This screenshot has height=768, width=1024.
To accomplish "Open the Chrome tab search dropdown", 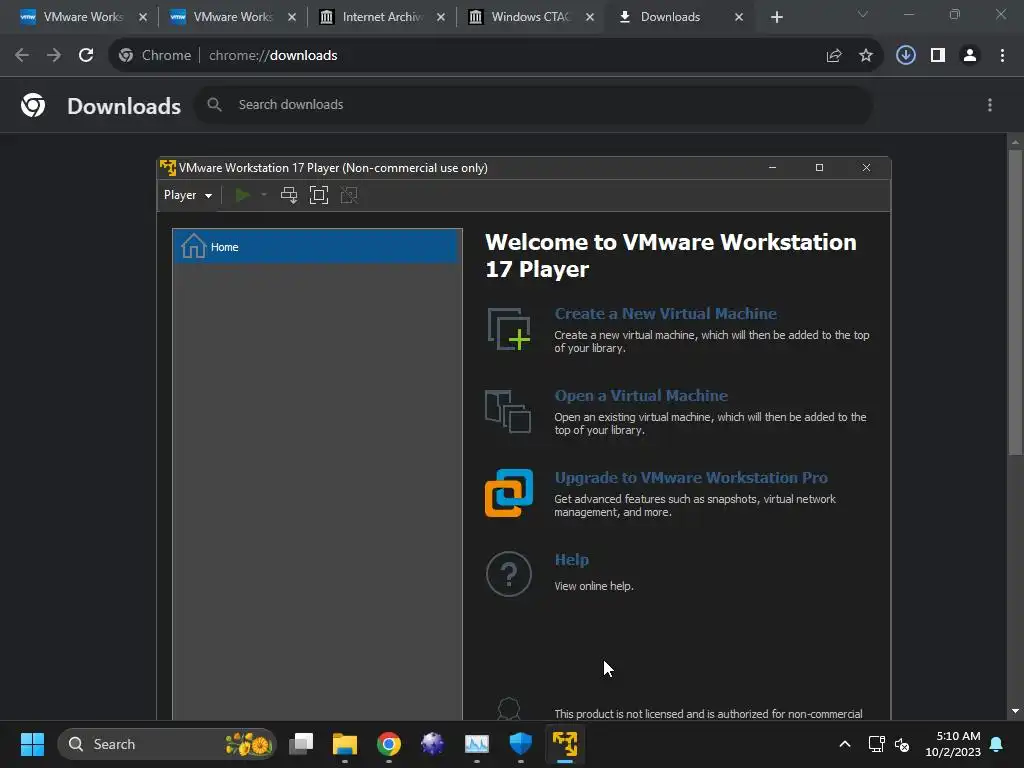I will point(863,14).
